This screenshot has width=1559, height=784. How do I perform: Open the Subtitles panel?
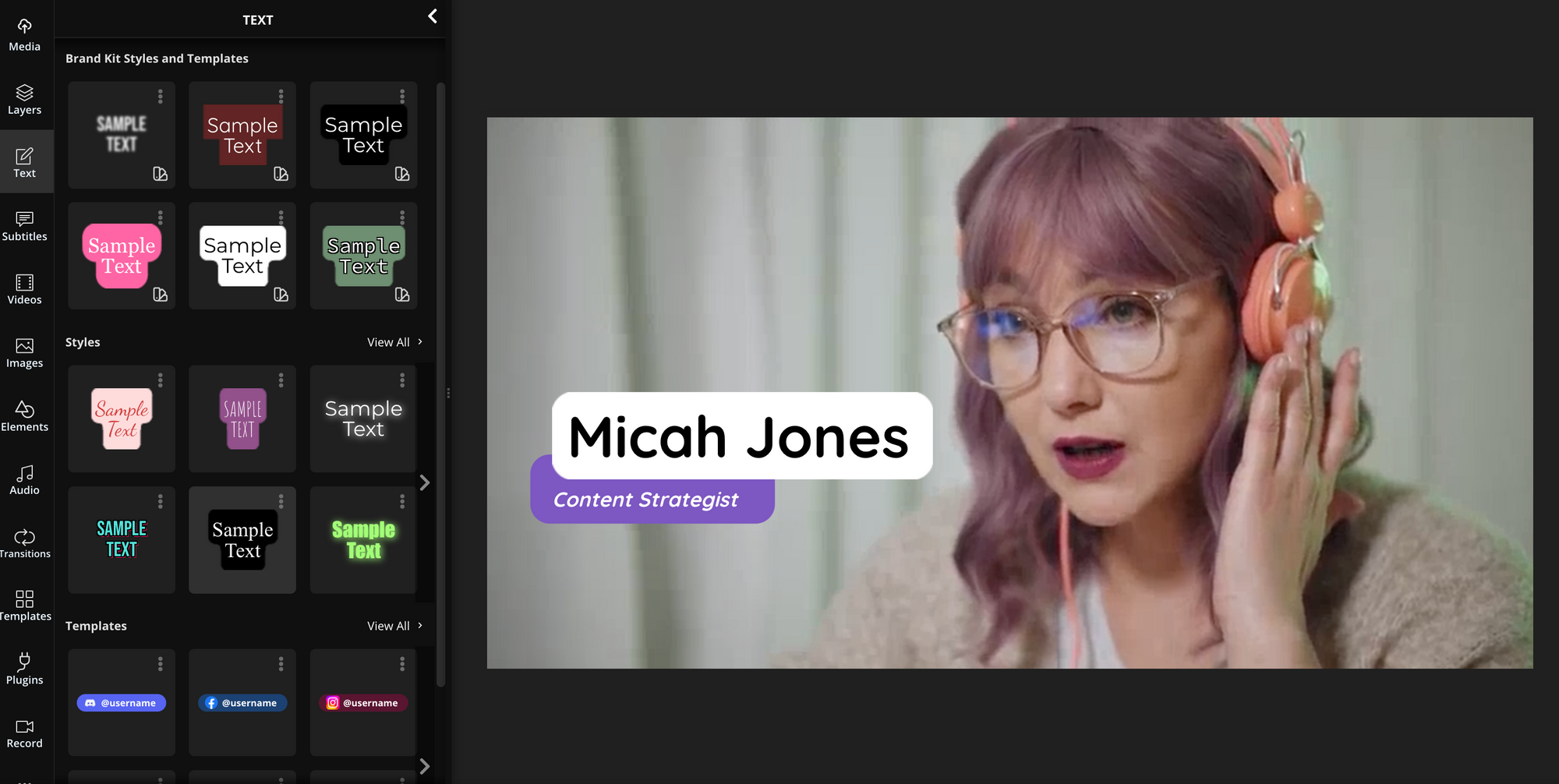[24, 226]
